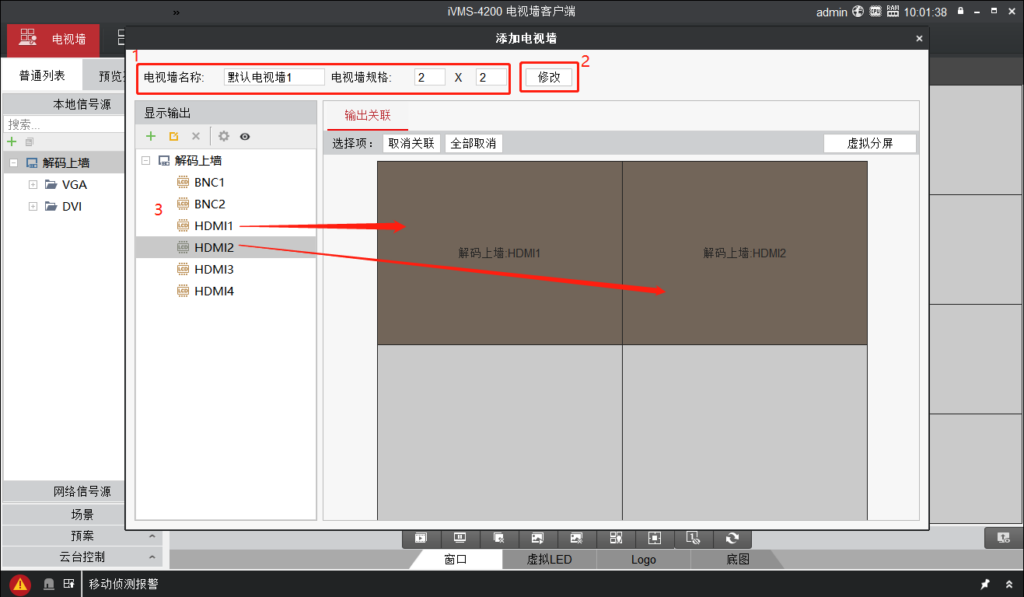Open the gear settings icon under 显示输出
This screenshot has width=1024, height=597.
click(x=224, y=136)
